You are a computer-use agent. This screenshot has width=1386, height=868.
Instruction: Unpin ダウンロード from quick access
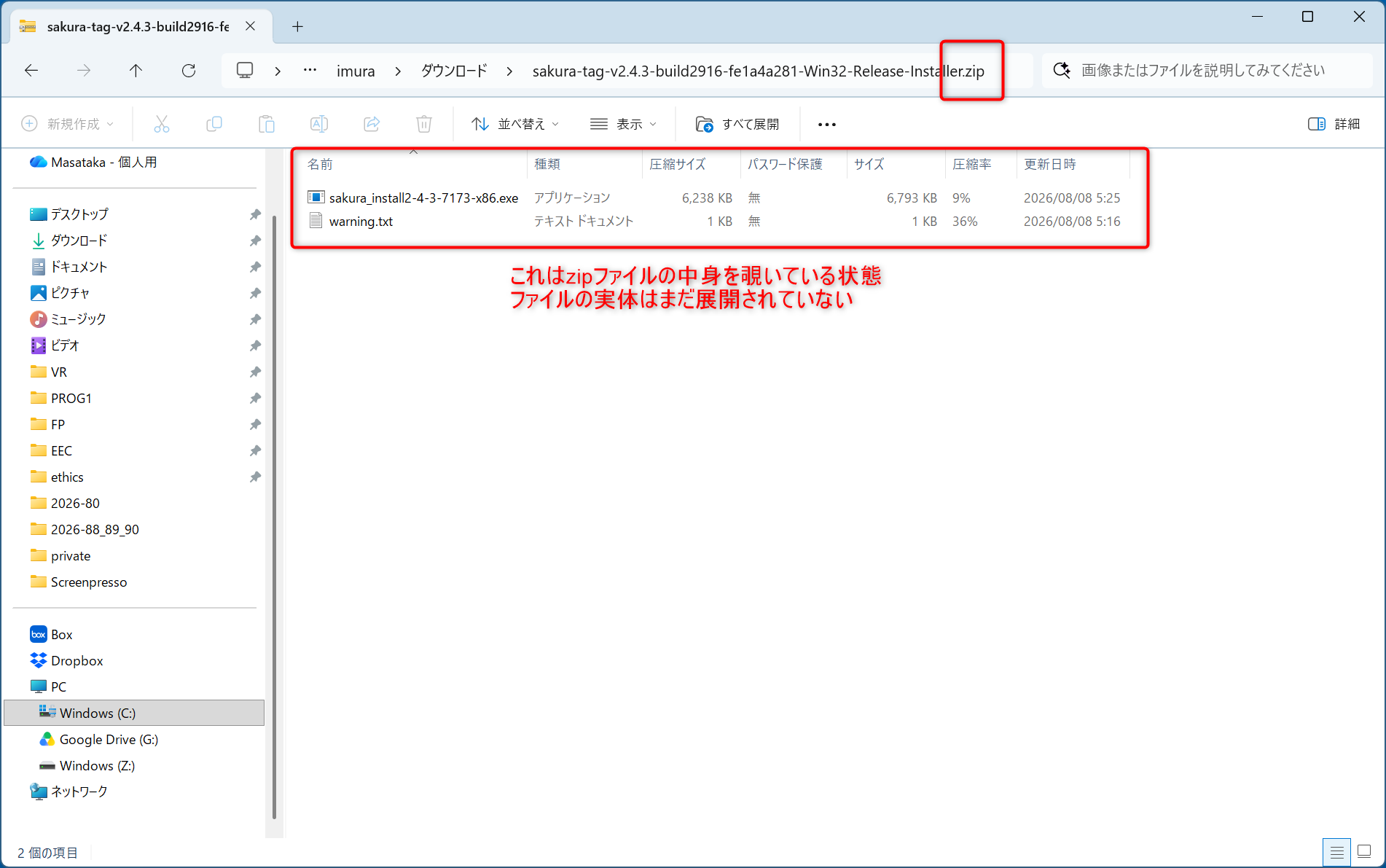pyautogui.click(x=255, y=241)
